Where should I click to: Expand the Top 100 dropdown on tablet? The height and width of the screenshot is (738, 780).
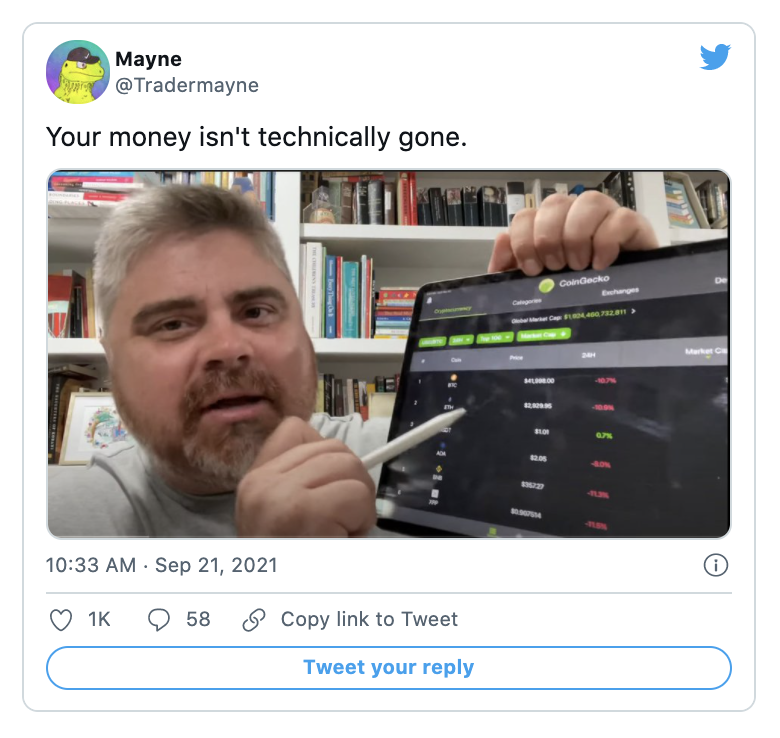pyautogui.click(x=494, y=338)
